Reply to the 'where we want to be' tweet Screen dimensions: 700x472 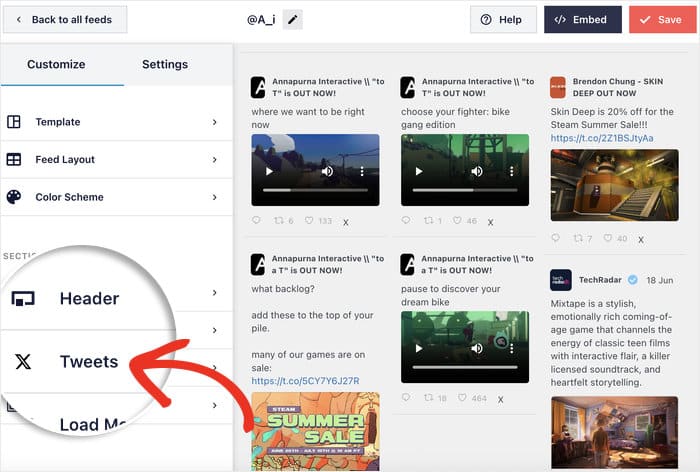click(256, 220)
